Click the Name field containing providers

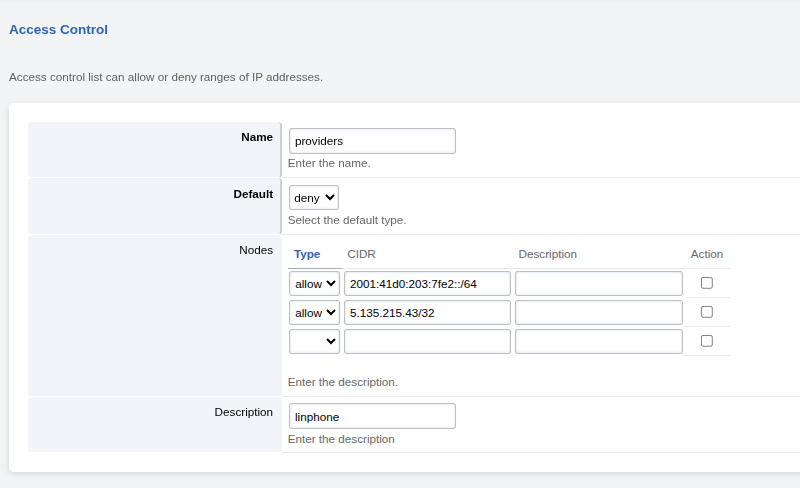pos(372,141)
